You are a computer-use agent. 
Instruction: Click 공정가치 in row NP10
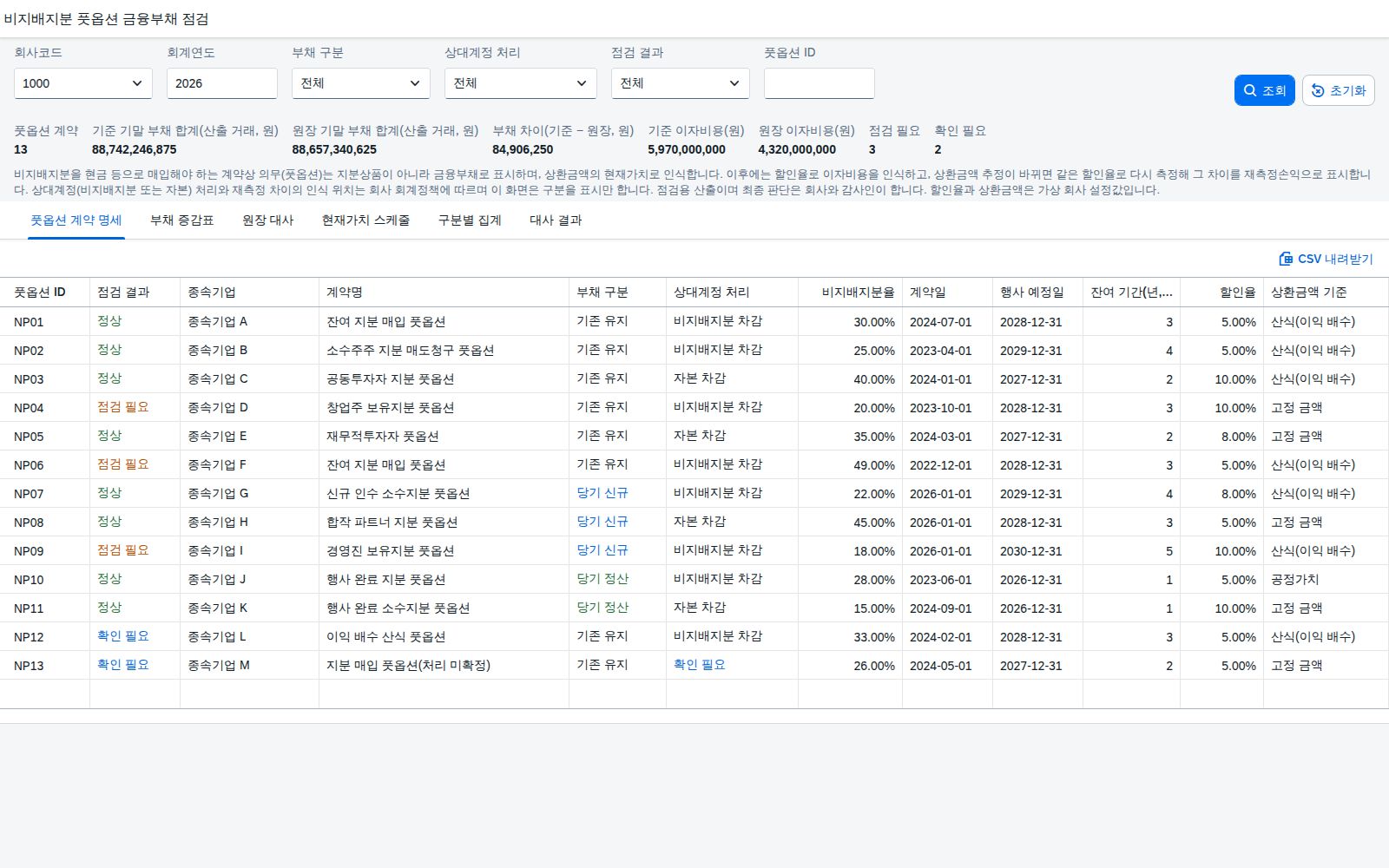click(x=1294, y=579)
